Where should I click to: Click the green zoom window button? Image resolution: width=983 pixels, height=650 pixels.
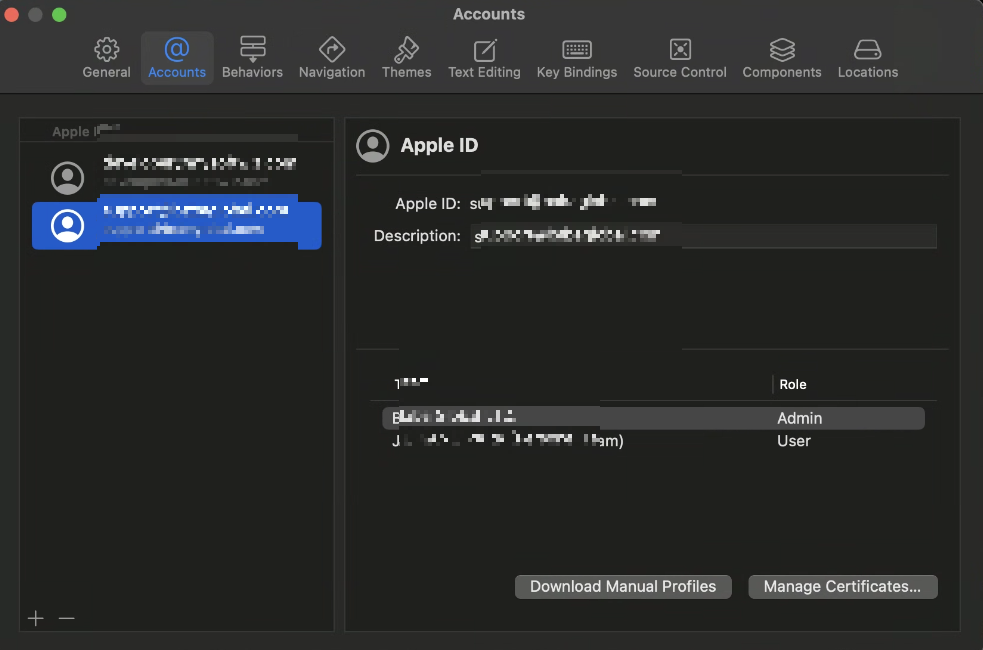(59, 14)
